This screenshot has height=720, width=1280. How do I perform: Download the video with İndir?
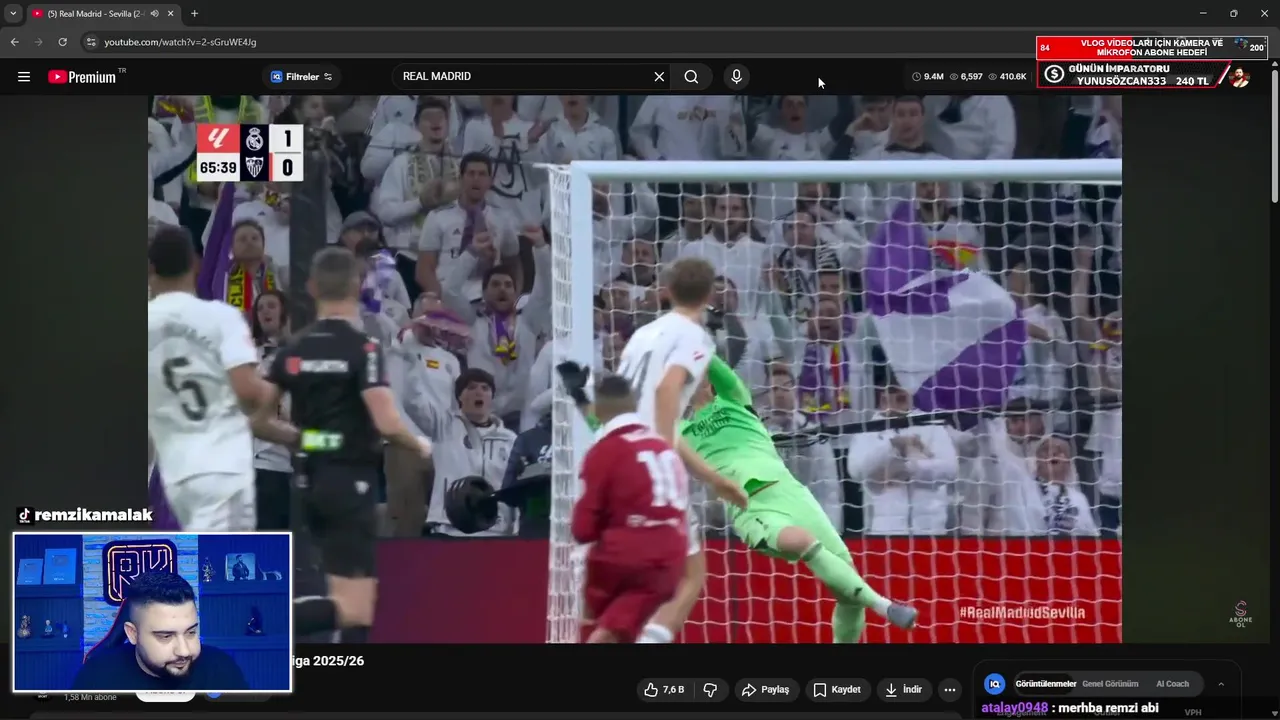pos(904,690)
